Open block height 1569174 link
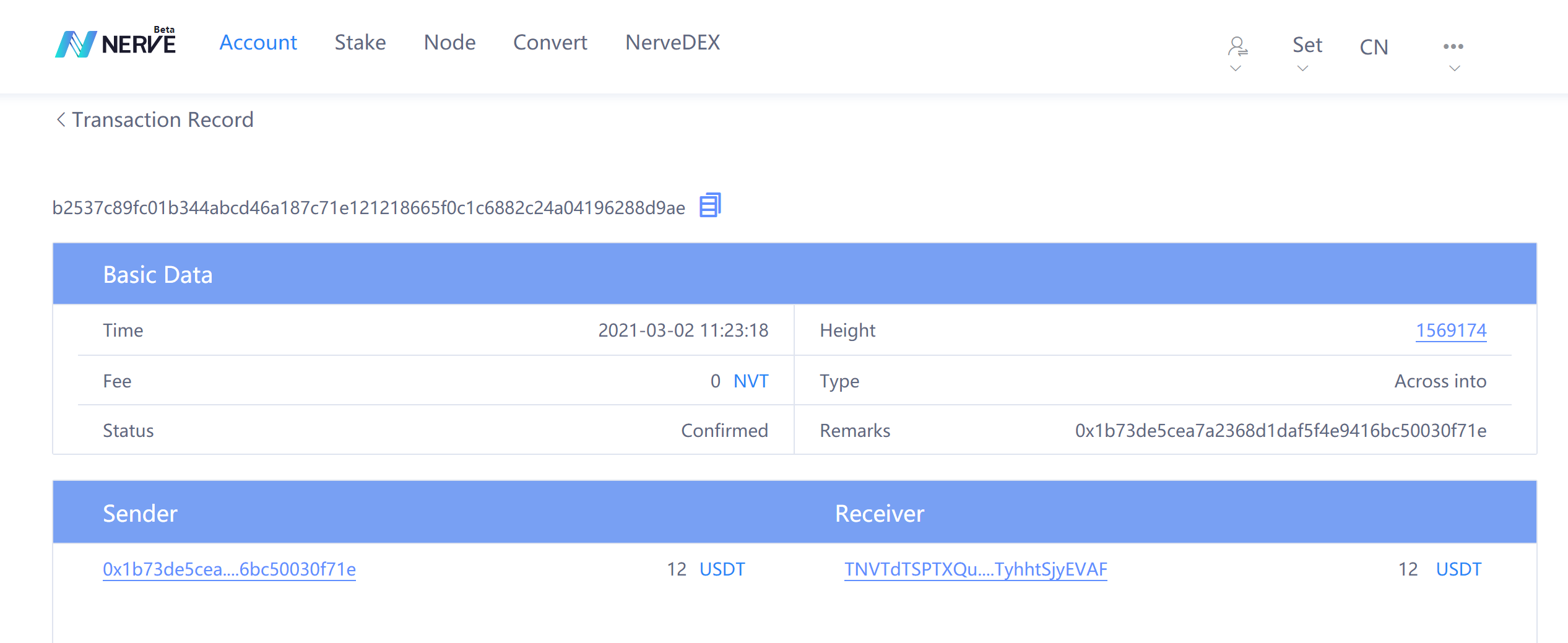The image size is (1568, 643). click(1450, 330)
